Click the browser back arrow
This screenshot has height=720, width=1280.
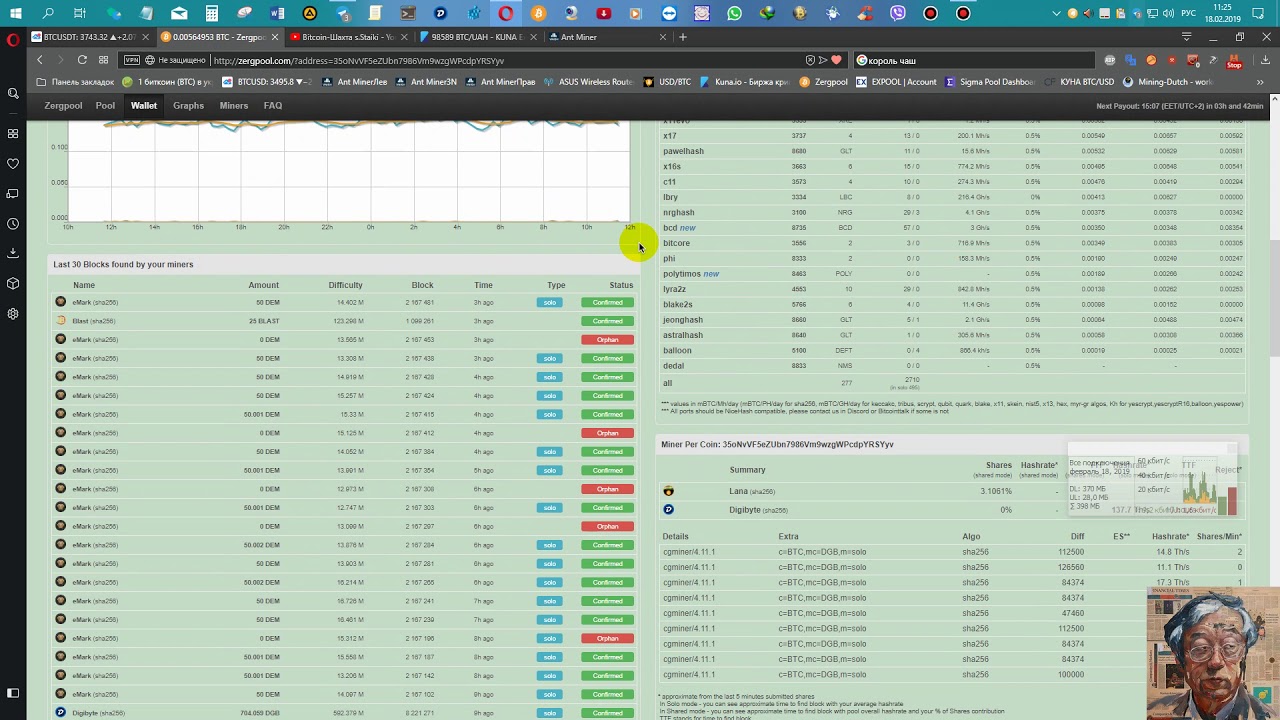click(40, 60)
